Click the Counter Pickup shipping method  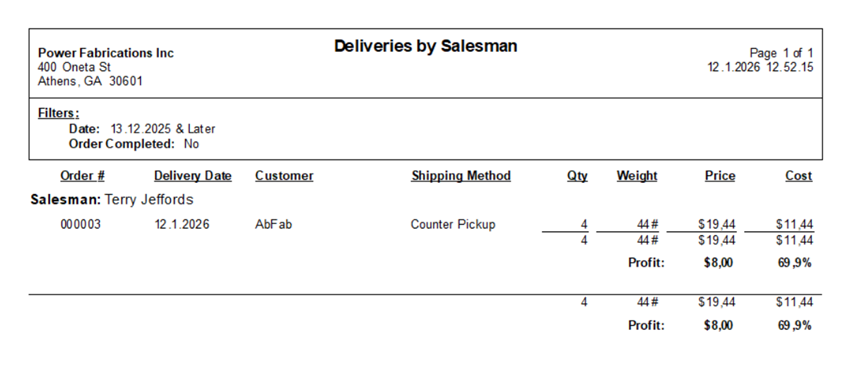coord(453,224)
